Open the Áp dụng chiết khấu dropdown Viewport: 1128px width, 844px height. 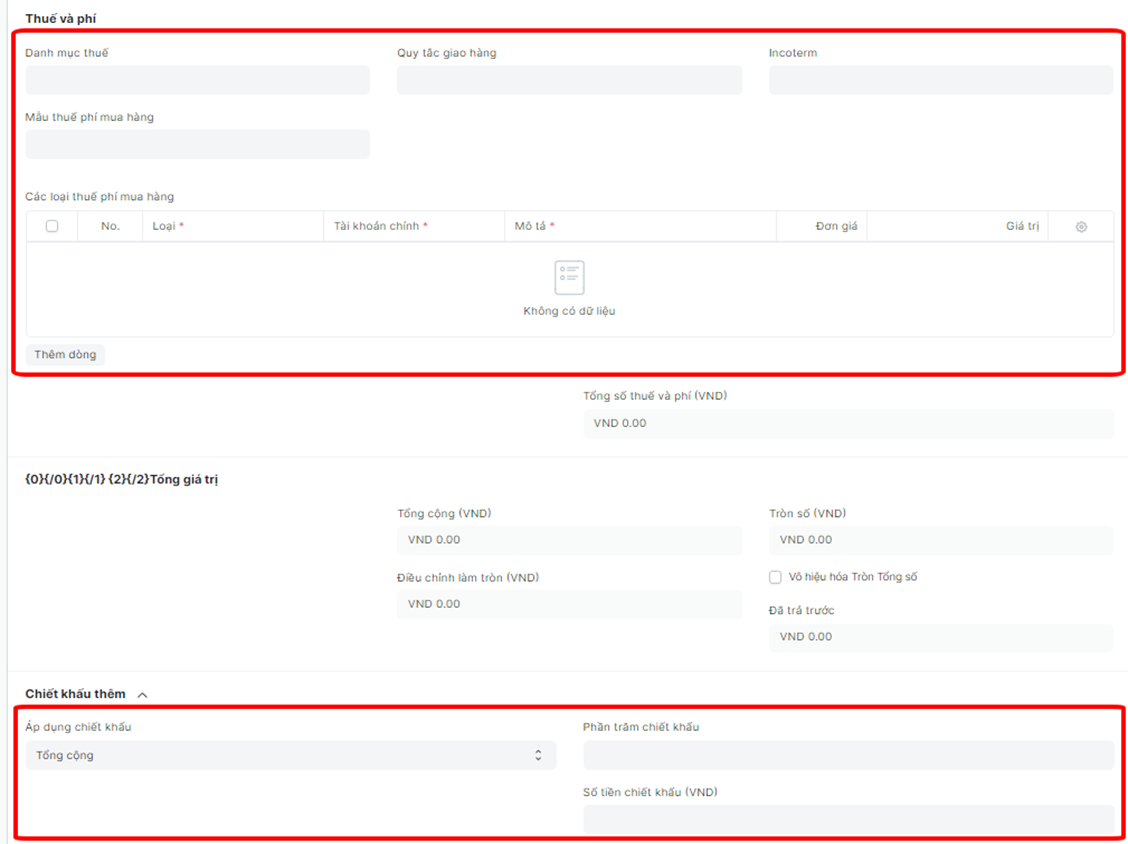[x=290, y=755]
